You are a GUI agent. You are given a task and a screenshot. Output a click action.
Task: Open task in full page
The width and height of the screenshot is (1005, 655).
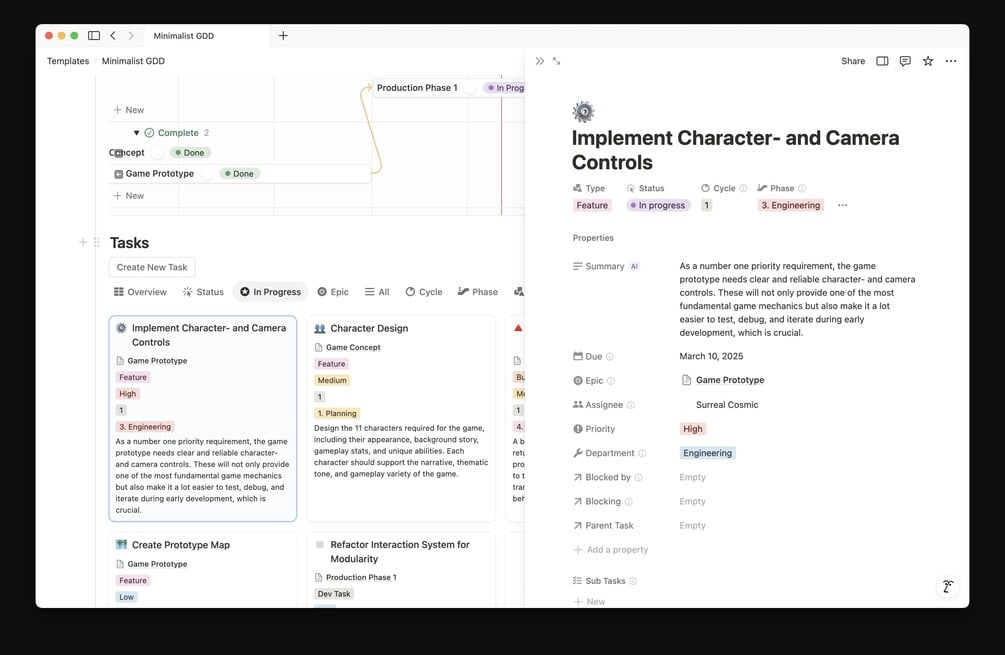(x=556, y=61)
